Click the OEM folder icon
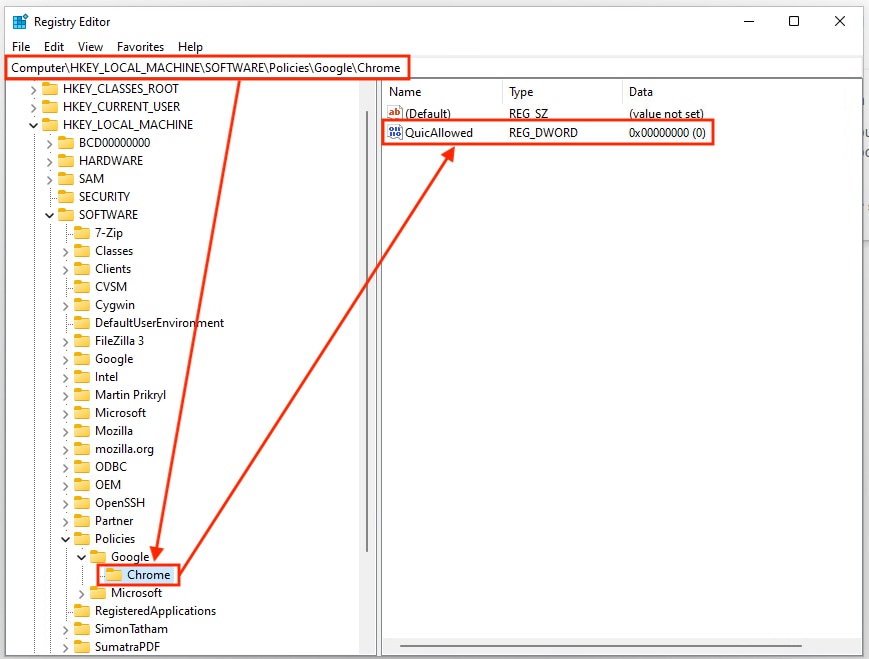 click(x=82, y=485)
